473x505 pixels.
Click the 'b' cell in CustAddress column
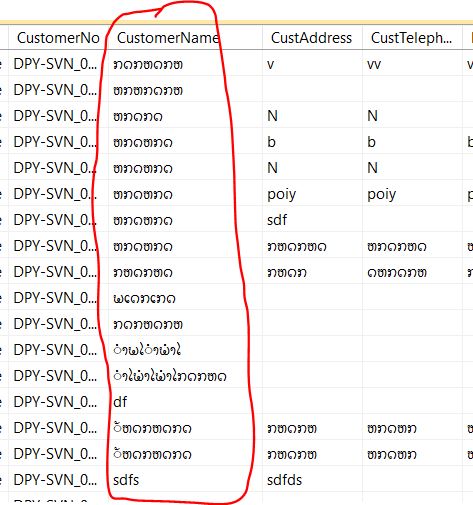pyautogui.click(x=312, y=142)
